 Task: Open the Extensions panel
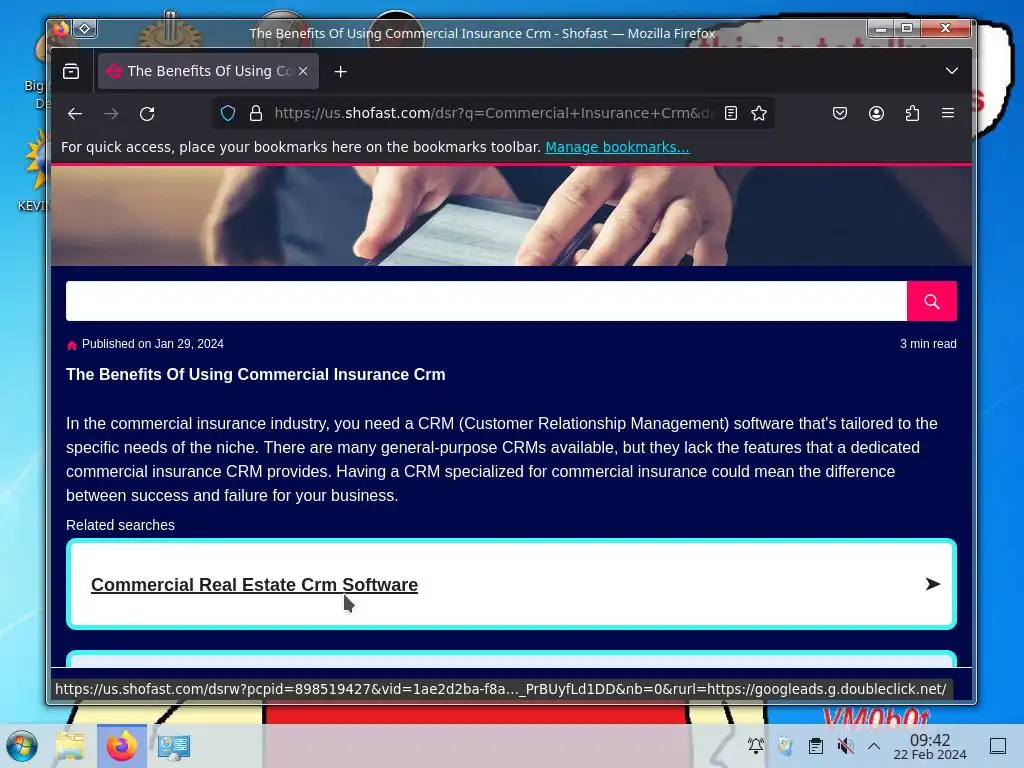tap(912, 113)
